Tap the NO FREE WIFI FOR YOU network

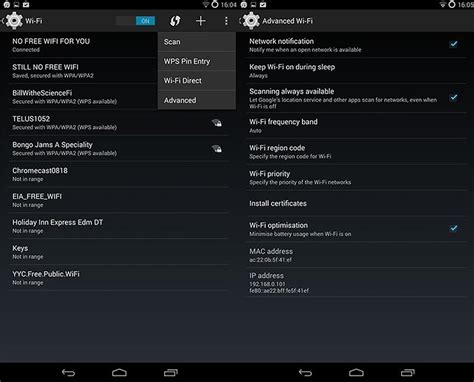coord(83,45)
